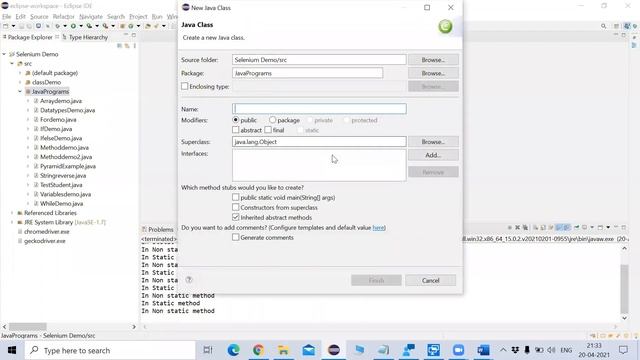Screen dimensions: 640x360
Task: Open the Source menu
Action: (x=39, y=16)
